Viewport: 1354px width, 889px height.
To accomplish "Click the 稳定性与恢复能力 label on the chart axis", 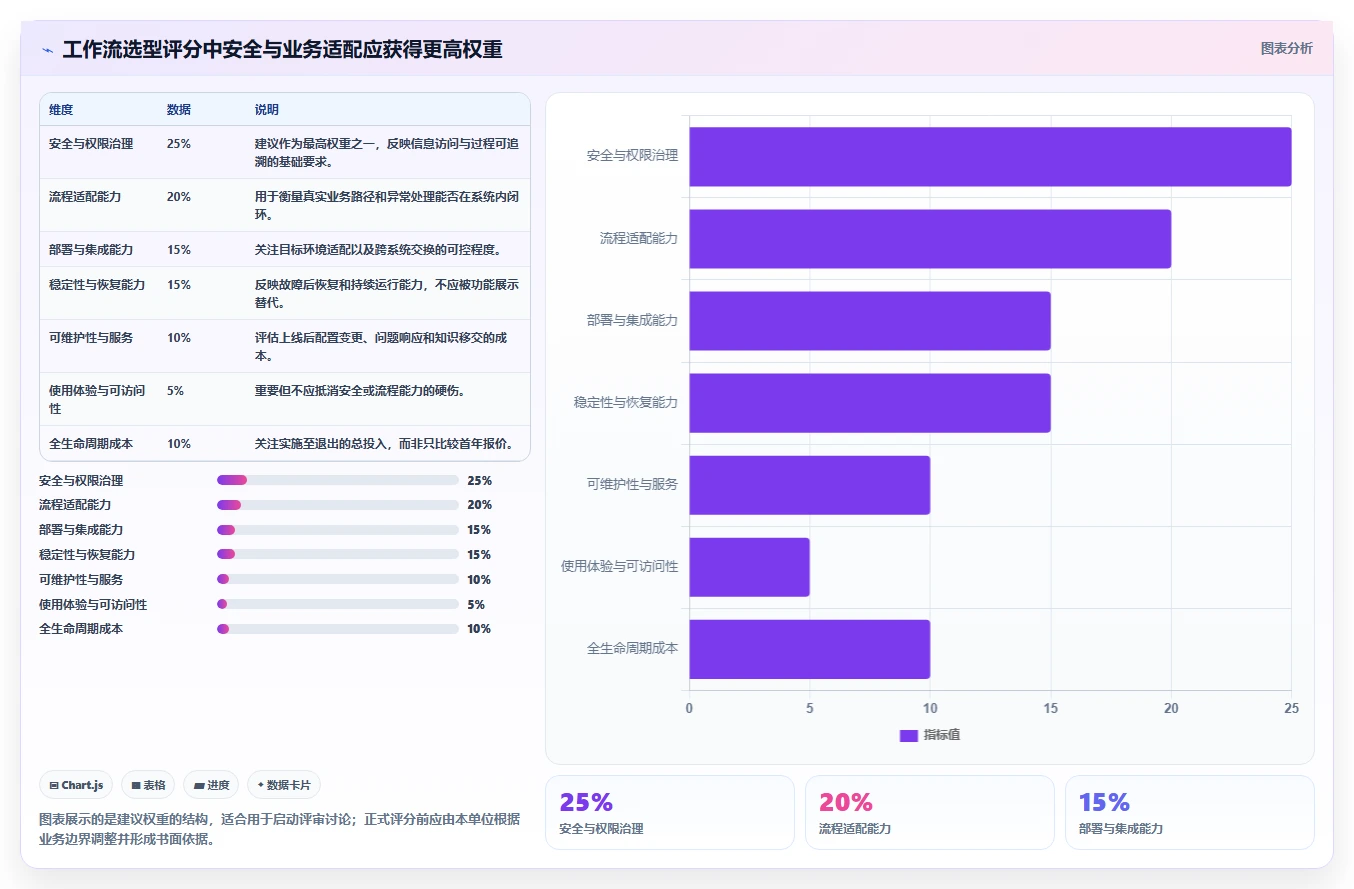I will (x=626, y=402).
